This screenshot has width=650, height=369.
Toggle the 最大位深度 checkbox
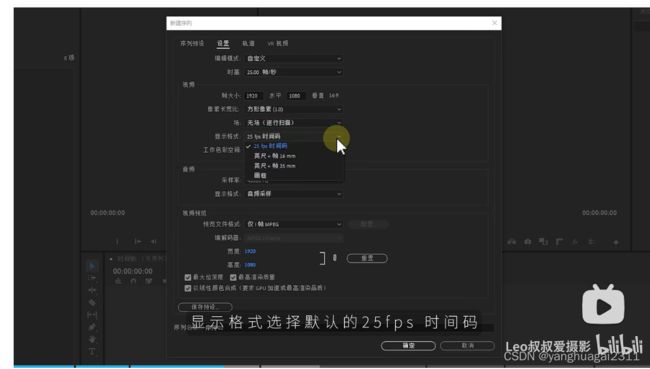pyautogui.click(x=188, y=277)
